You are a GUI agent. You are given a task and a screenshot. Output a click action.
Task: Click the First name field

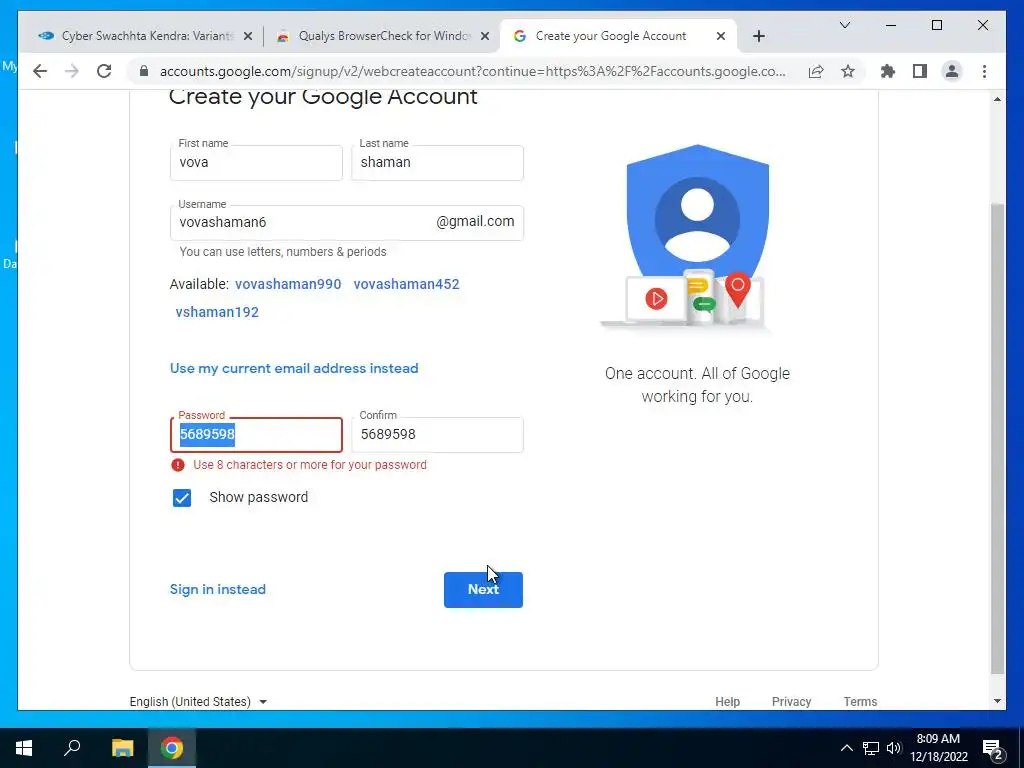(x=256, y=163)
